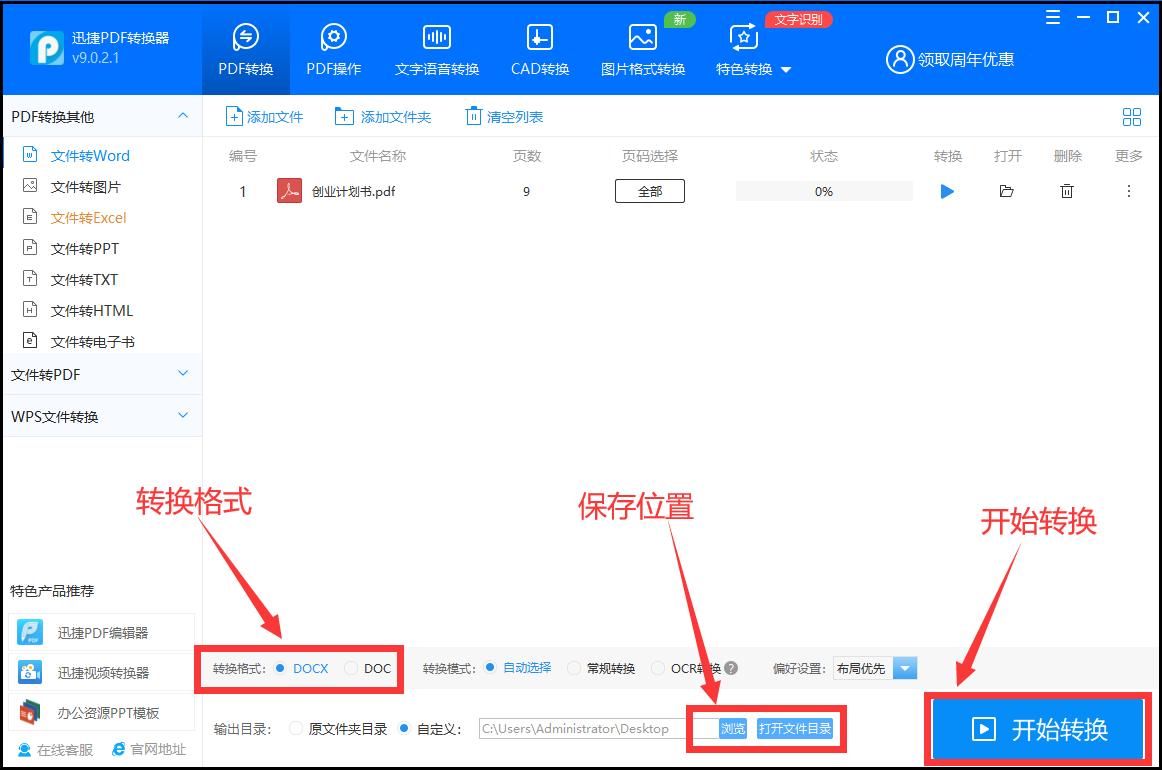The height and width of the screenshot is (770, 1162).
Task: Select 文件转Word in the sidebar
Action: (91, 155)
